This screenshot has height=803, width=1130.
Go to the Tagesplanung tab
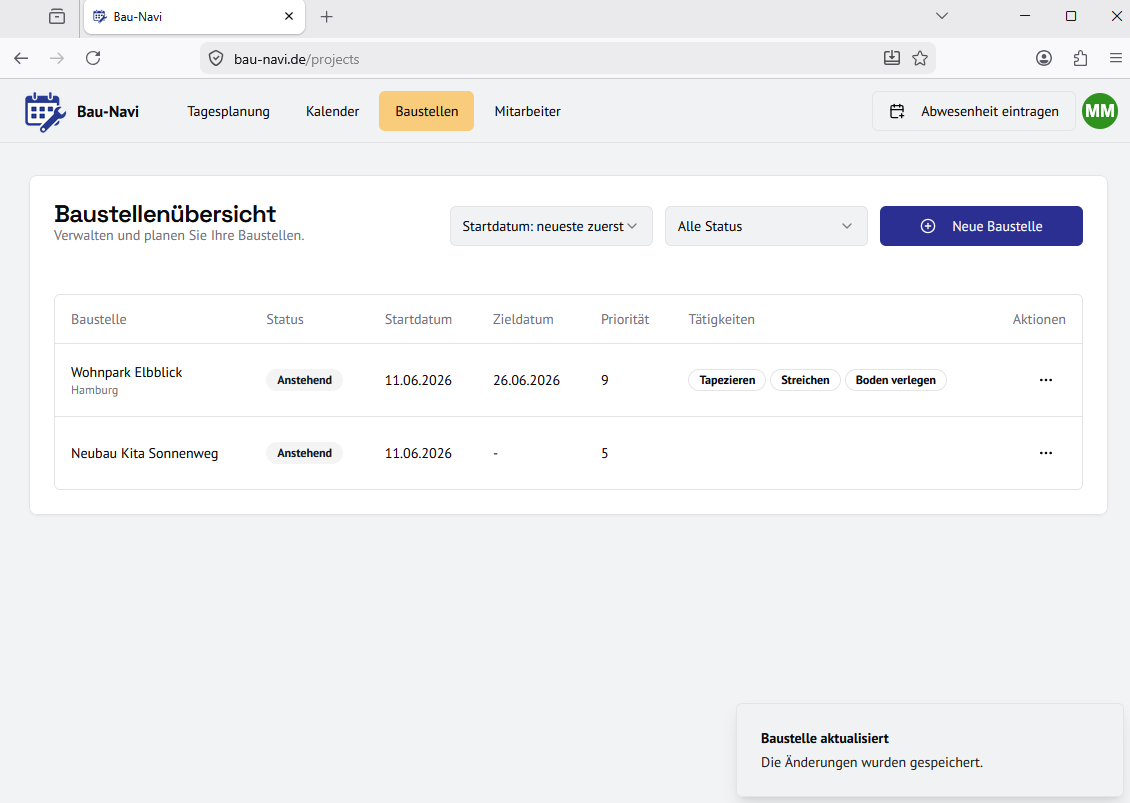[x=228, y=111]
